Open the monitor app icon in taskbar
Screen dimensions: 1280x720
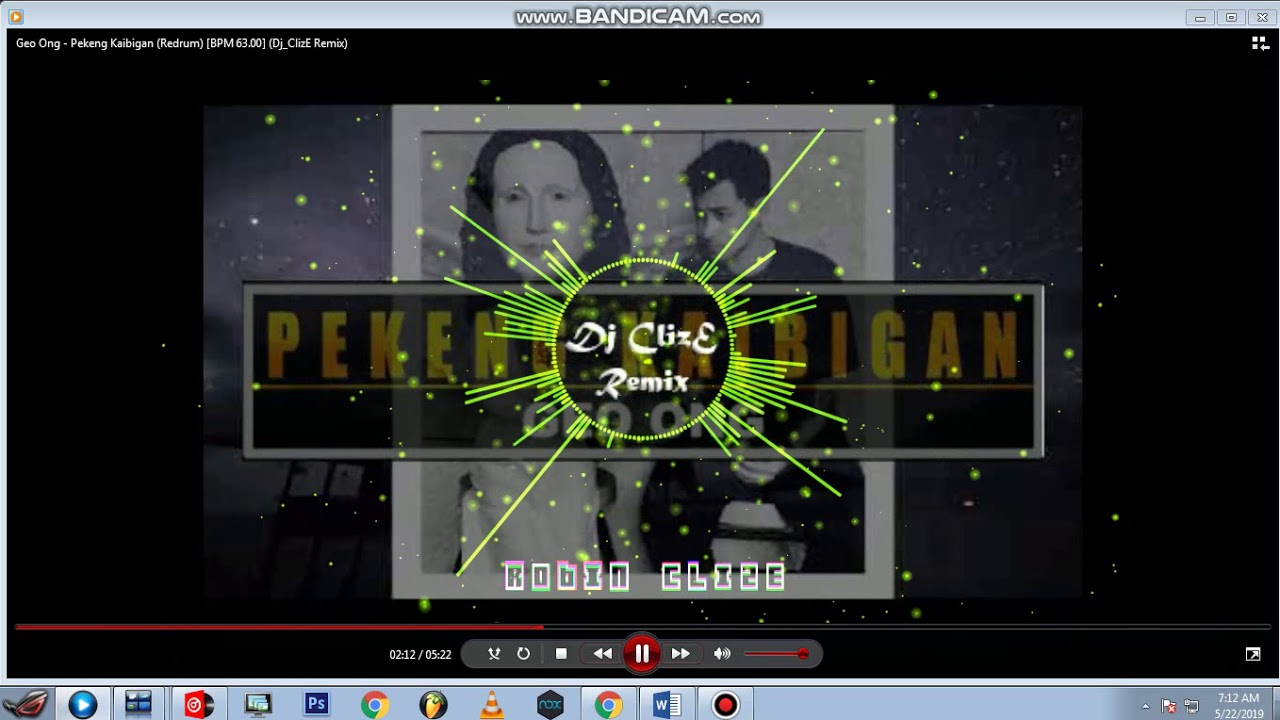tap(258, 705)
